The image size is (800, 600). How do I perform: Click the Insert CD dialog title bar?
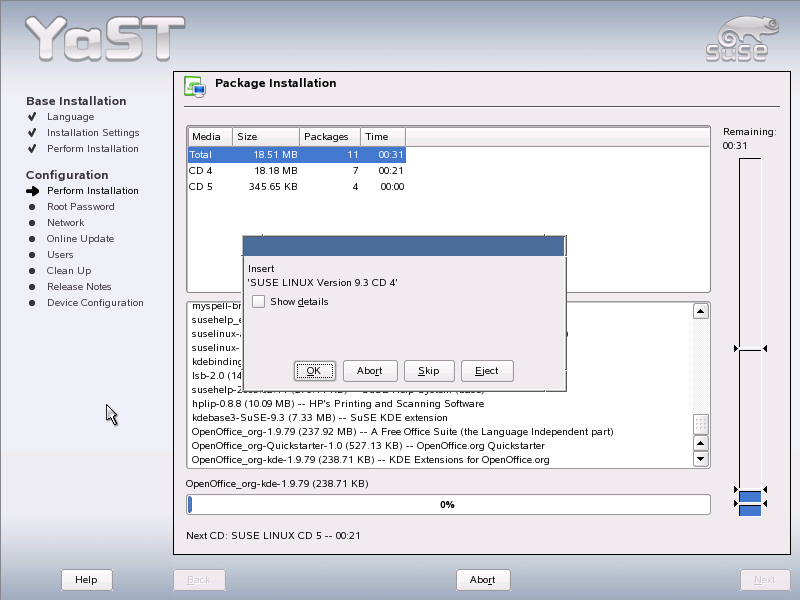point(404,246)
